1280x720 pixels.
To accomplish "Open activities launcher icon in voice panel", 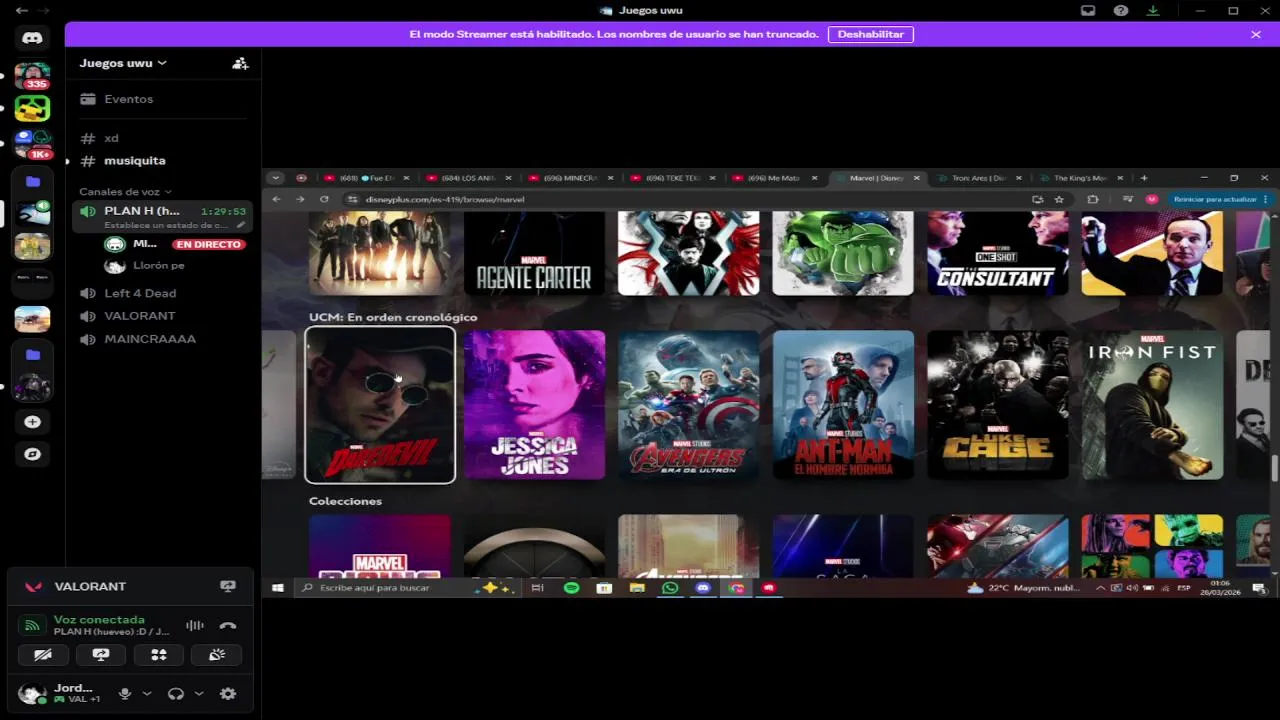I will (159, 655).
